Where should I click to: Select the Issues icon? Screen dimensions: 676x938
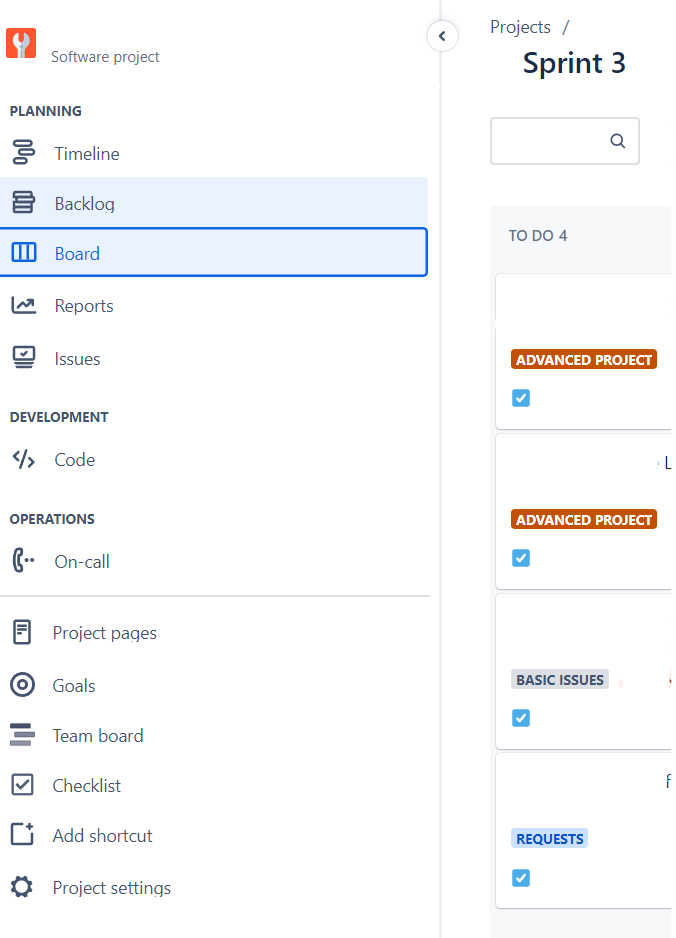24,357
